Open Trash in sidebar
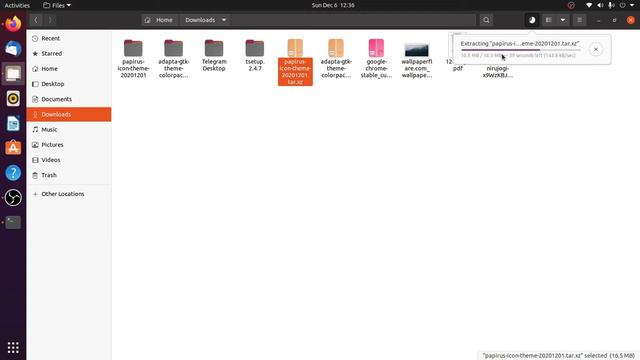 click(x=69, y=175)
